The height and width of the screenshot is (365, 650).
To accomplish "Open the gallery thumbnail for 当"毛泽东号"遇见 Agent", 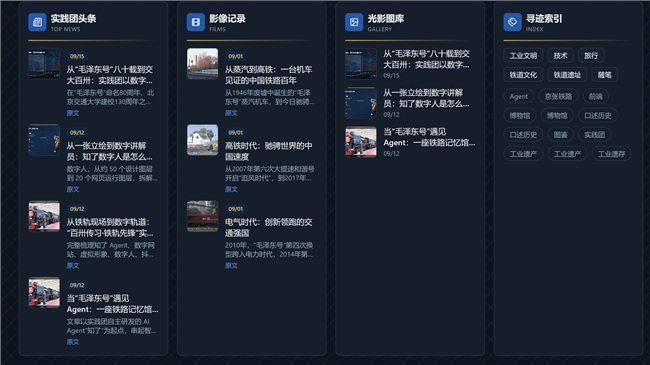I will point(361,142).
